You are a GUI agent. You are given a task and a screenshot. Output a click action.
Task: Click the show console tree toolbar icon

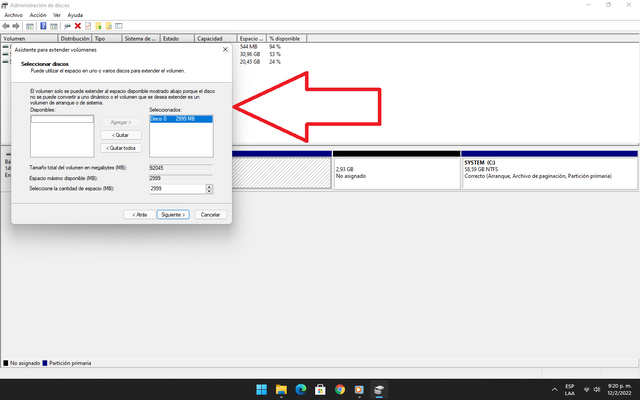(30, 26)
